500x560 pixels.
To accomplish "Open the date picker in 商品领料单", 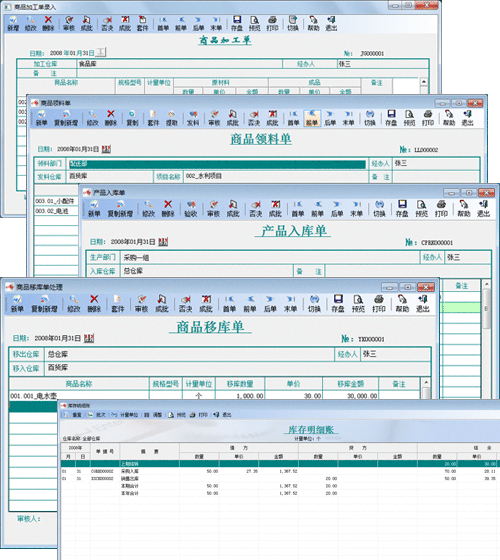I will (106, 149).
